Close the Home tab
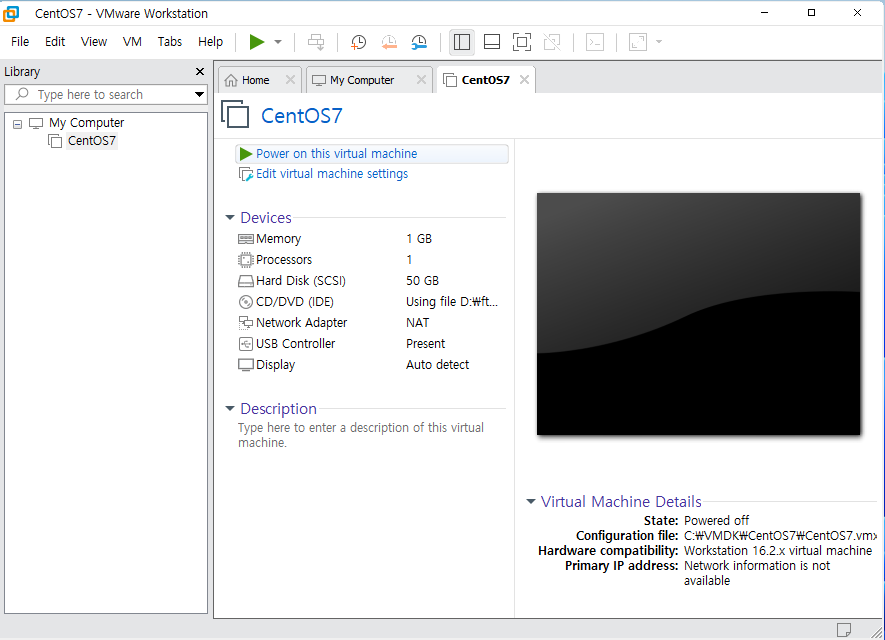This screenshot has height=640, width=885. coord(290,80)
